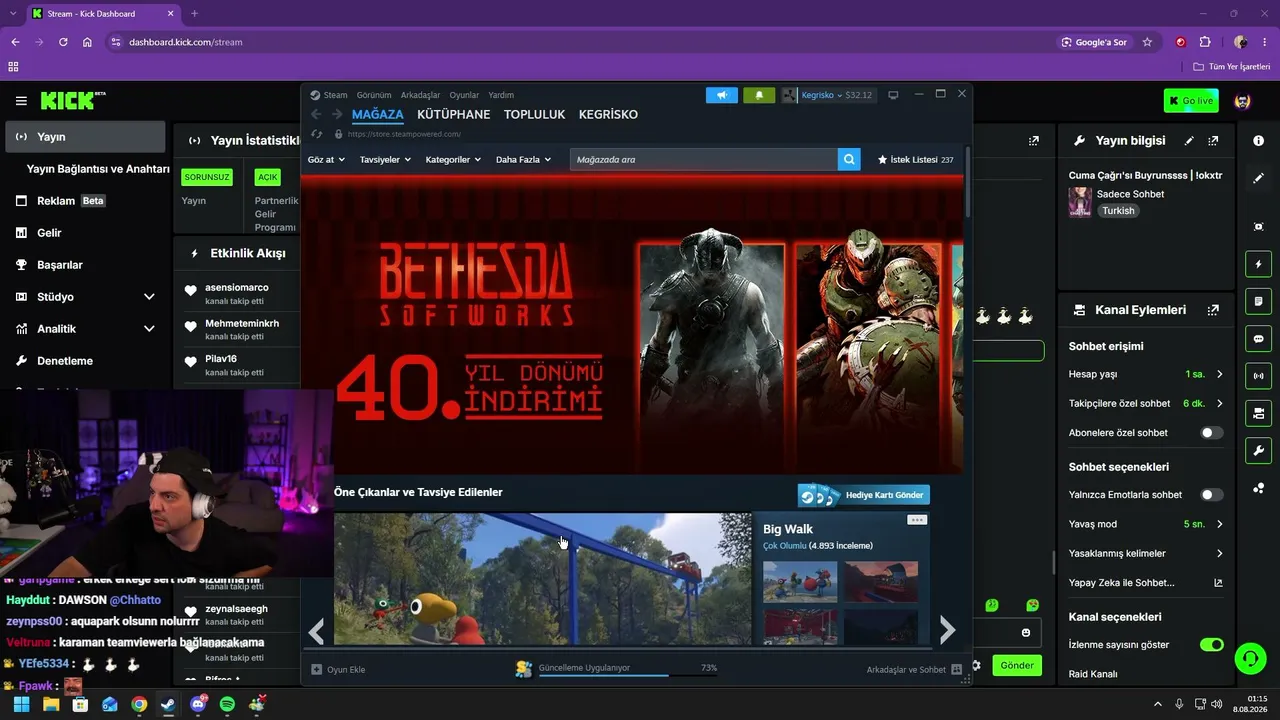Bookmark this page with star icon
1280x720 pixels.
[x=1147, y=42]
